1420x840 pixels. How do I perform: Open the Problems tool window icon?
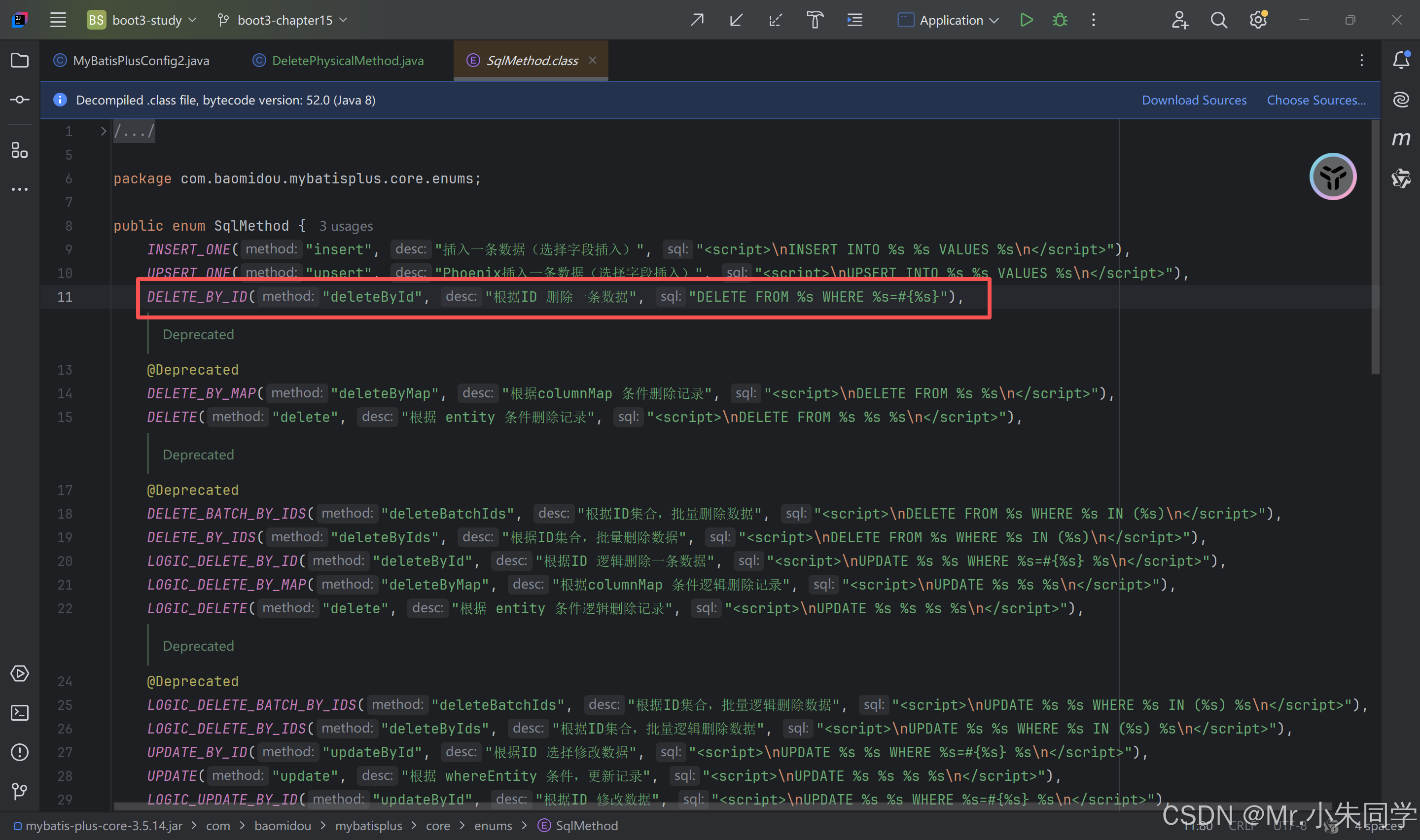(20, 752)
